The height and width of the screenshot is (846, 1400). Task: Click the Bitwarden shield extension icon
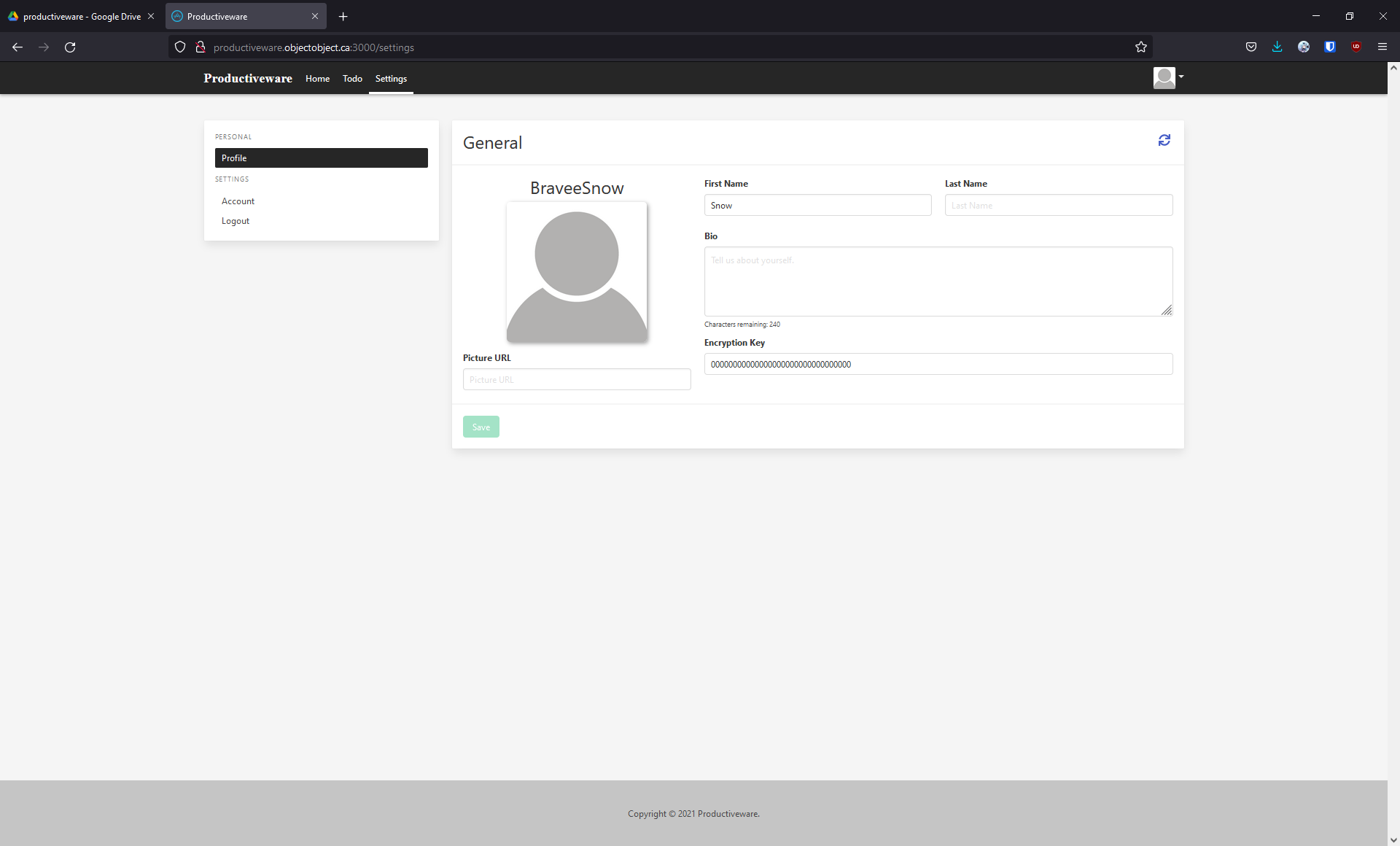[1329, 47]
